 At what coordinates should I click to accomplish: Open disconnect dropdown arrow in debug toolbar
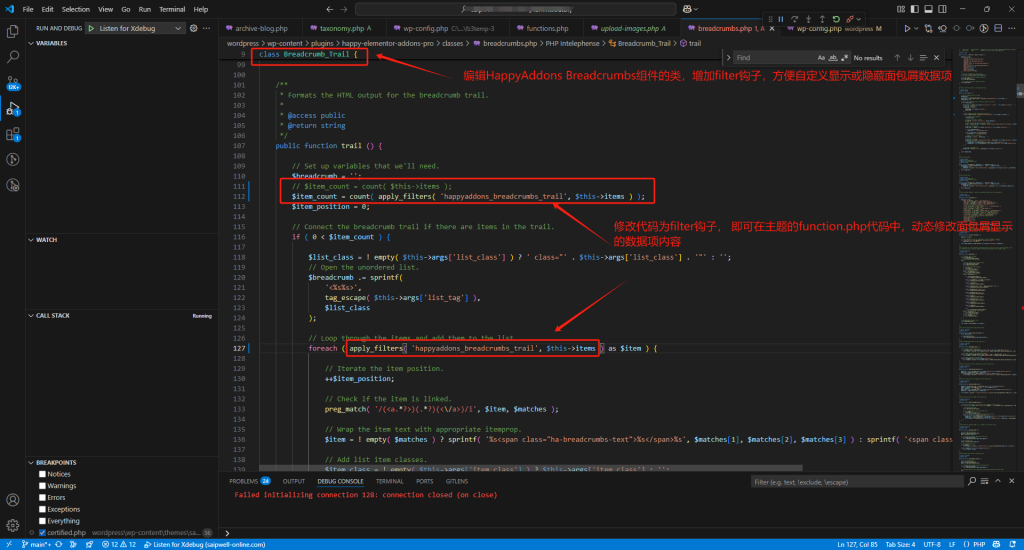click(x=858, y=20)
